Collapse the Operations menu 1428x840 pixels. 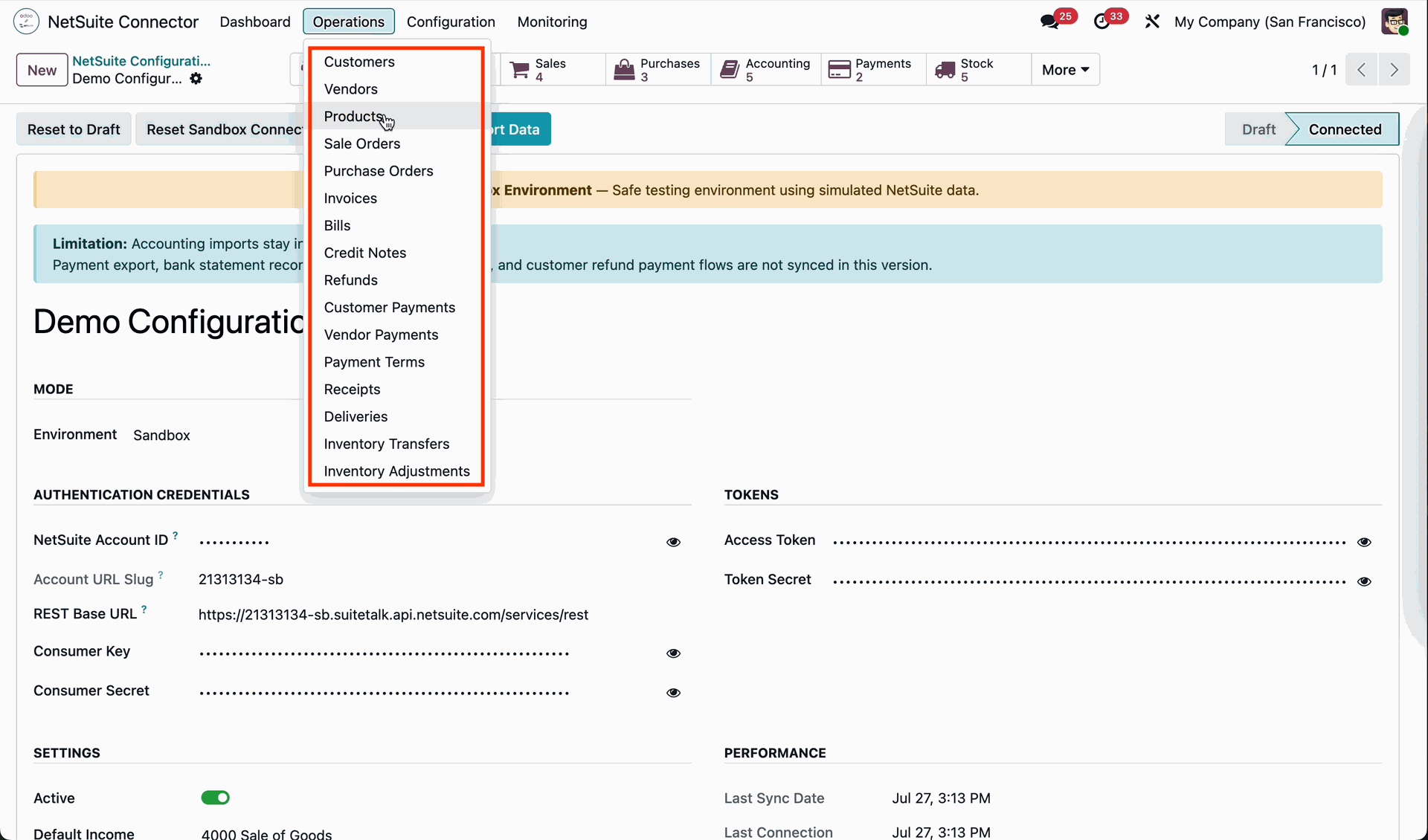coord(348,22)
